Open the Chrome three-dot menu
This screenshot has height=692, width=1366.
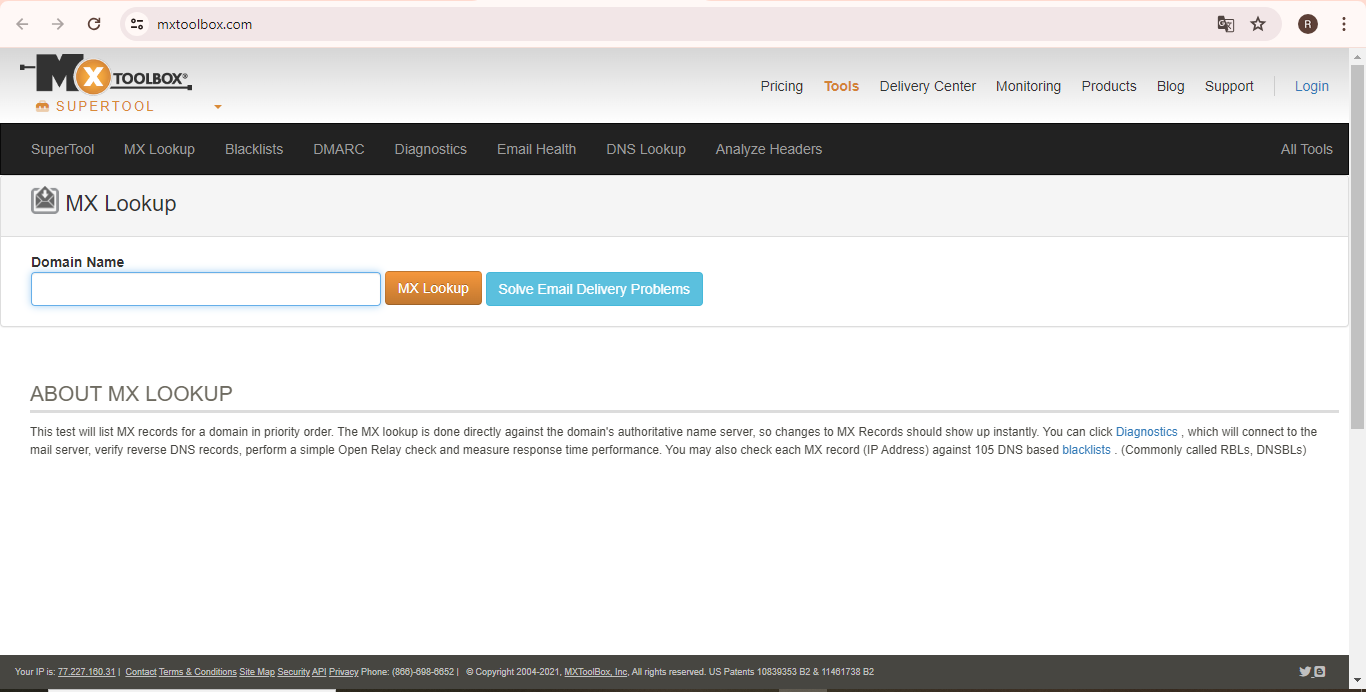tap(1345, 23)
